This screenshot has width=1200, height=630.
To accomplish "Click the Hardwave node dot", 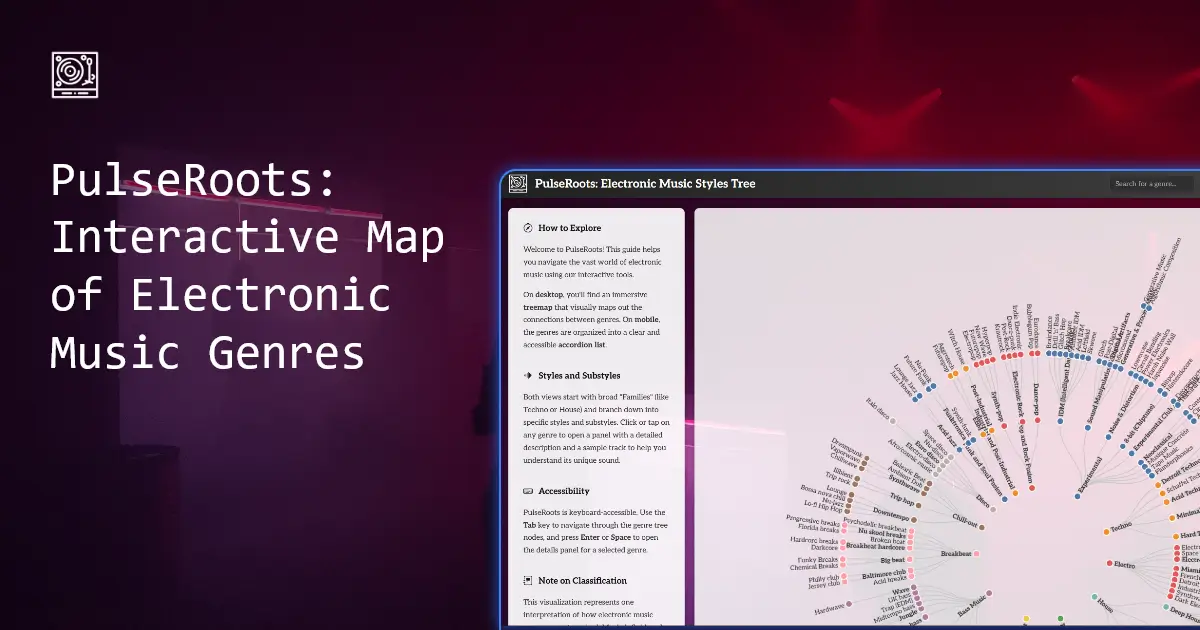I will tap(848, 605).
